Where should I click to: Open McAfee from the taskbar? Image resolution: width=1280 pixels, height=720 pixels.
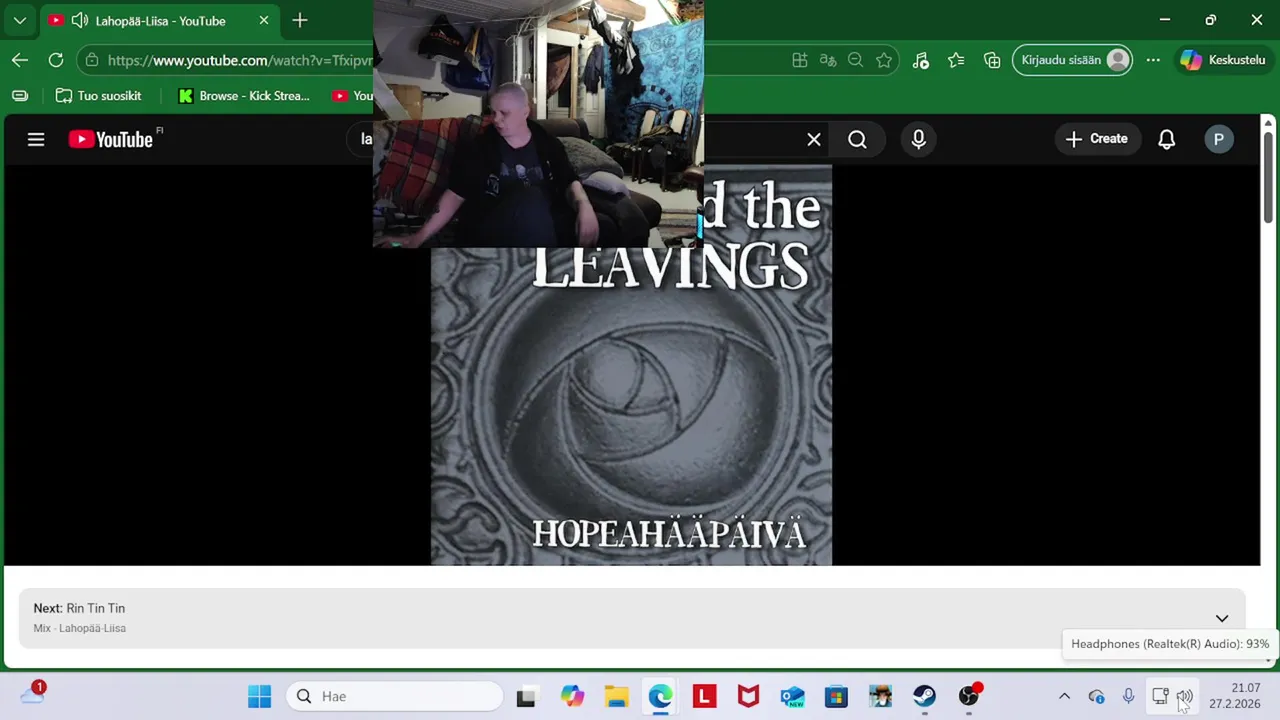748,696
